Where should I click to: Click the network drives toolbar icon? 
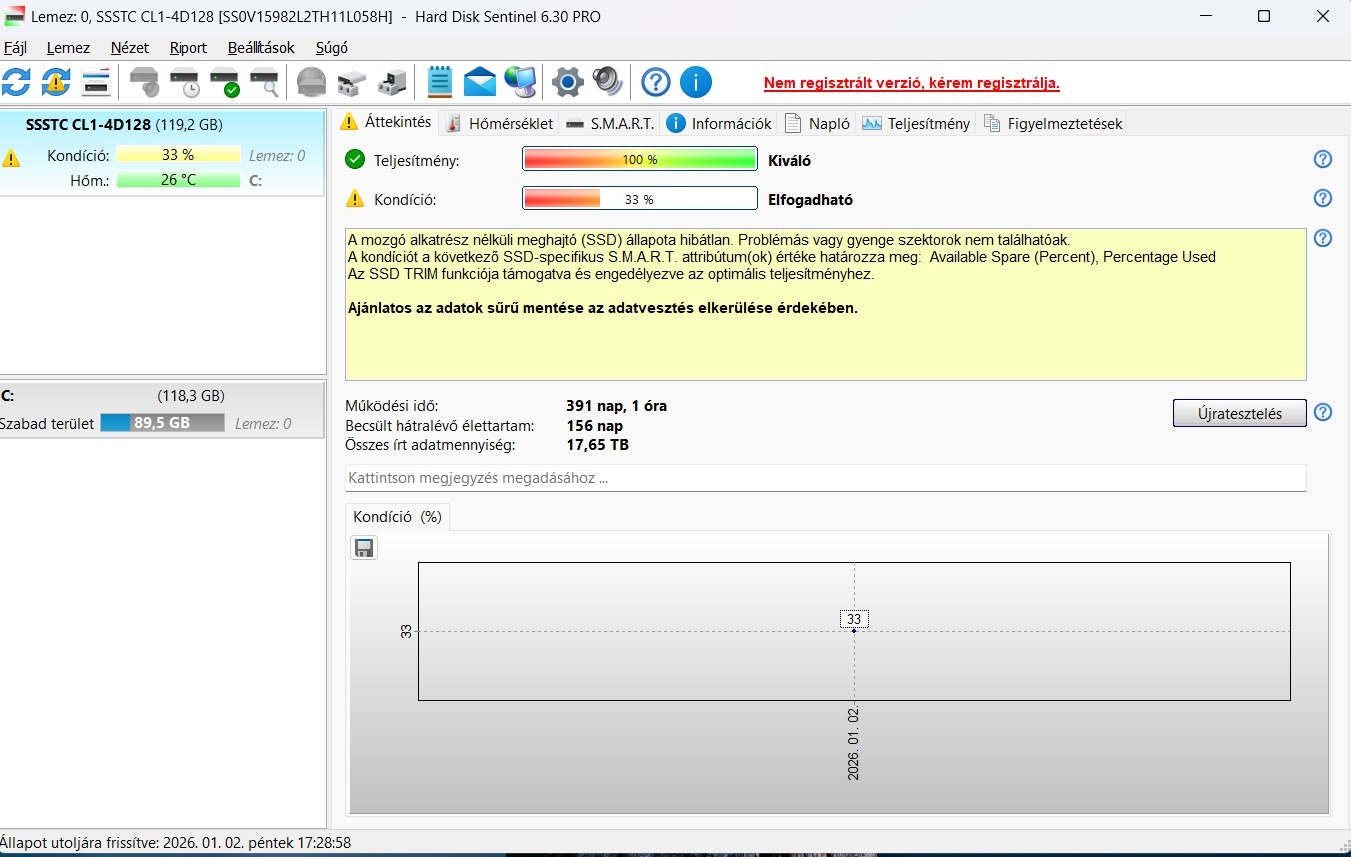(352, 82)
